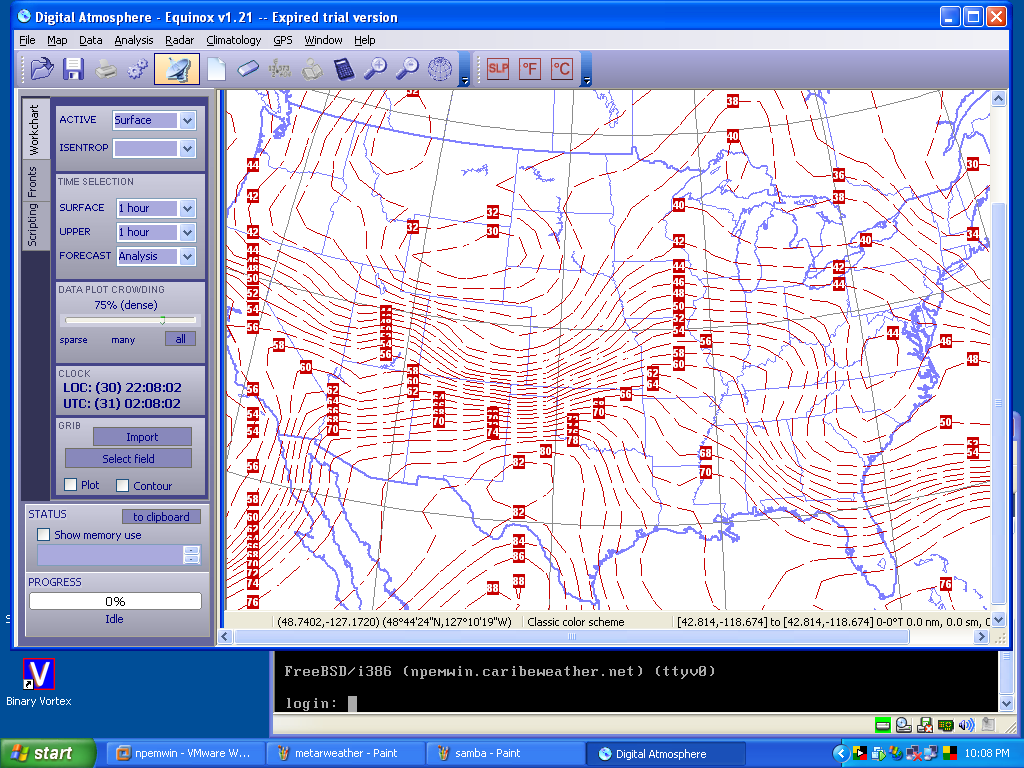
Task: Save using the floppy disk icon
Action: pos(73,69)
